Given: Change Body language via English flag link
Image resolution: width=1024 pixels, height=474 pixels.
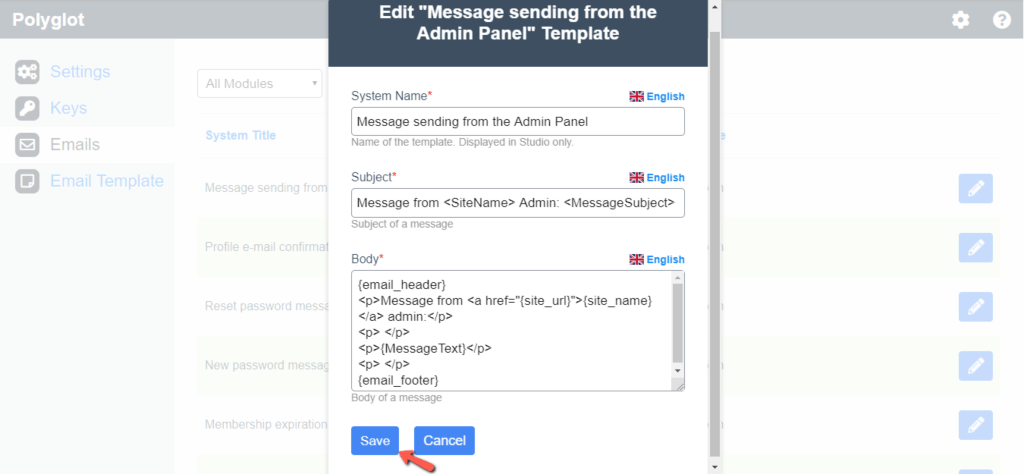Looking at the screenshot, I should coord(657,259).
